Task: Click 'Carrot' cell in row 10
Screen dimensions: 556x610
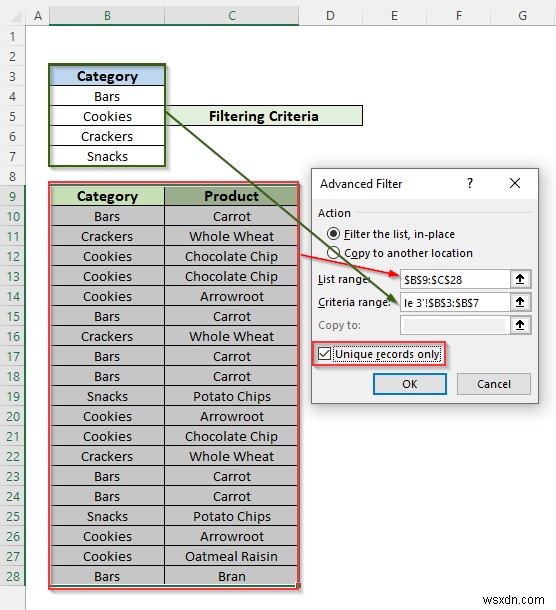Action: (x=232, y=216)
